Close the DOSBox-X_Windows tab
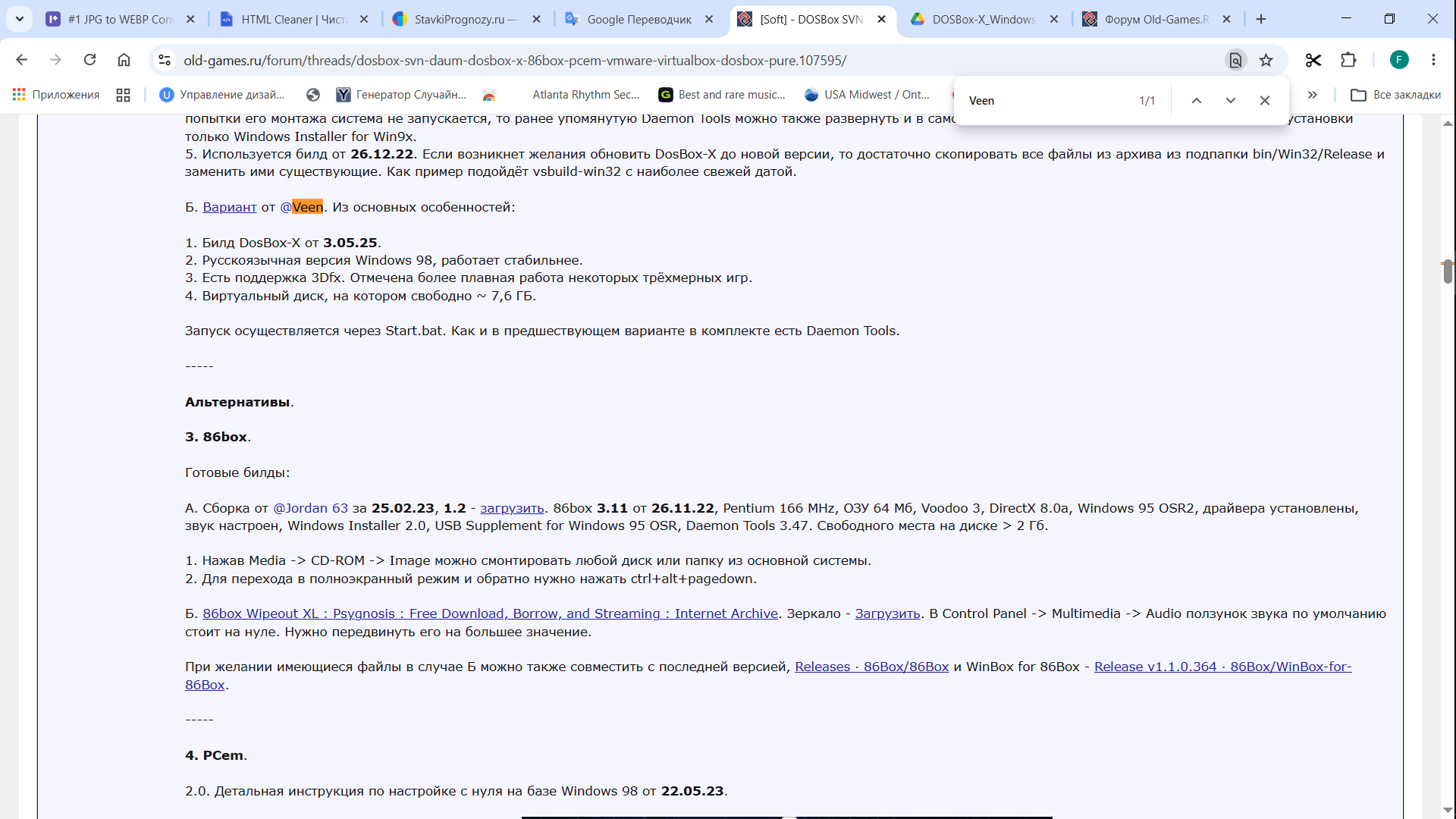1456x819 pixels. click(x=1054, y=19)
